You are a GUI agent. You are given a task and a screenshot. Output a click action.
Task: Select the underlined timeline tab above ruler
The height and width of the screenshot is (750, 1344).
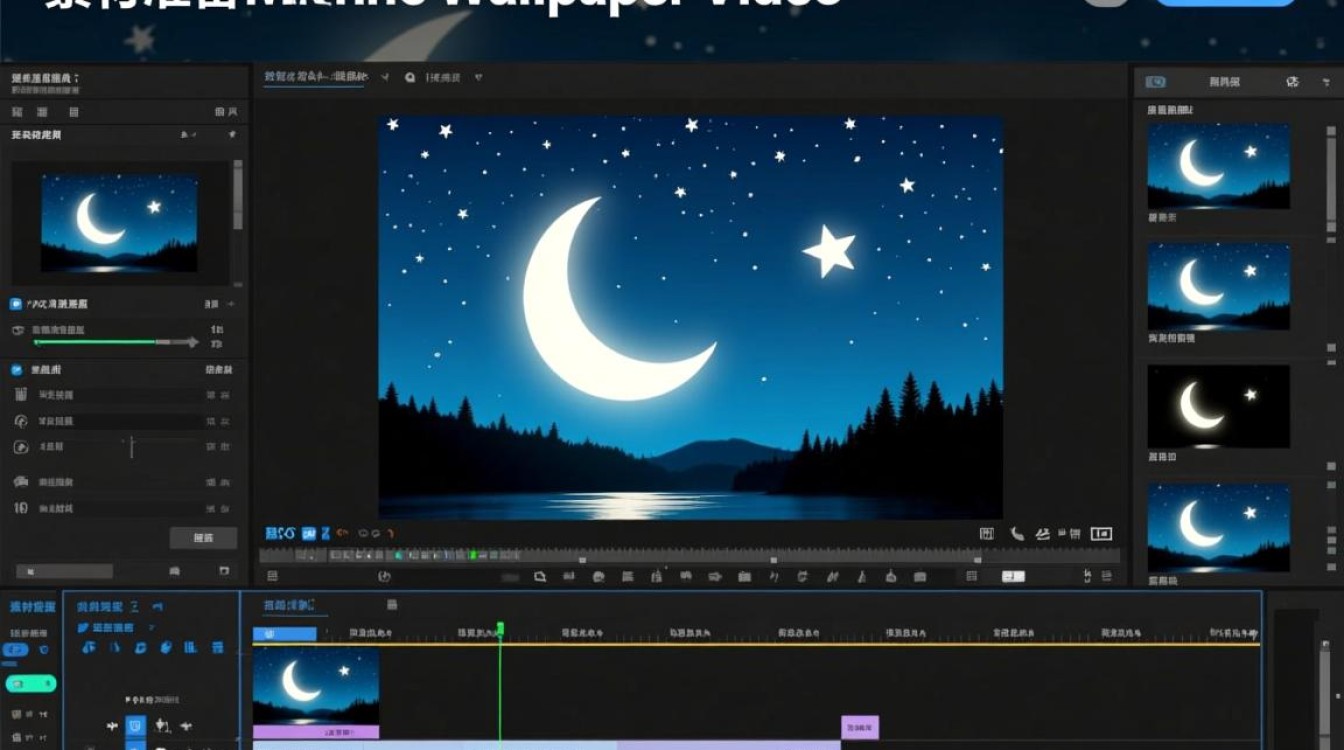point(288,605)
